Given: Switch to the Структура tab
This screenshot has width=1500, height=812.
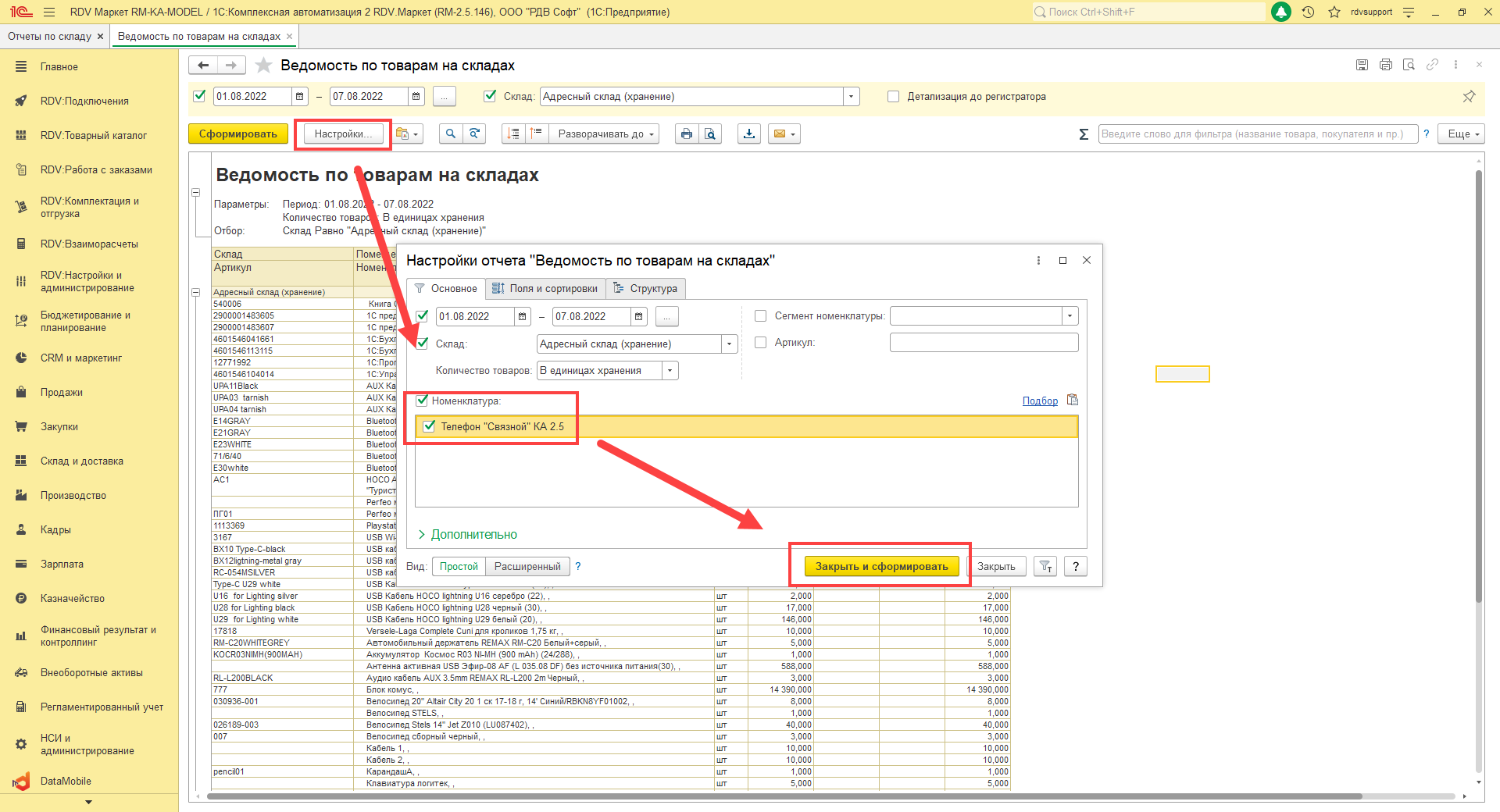Looking at the screenshot, I should (645, 289).
